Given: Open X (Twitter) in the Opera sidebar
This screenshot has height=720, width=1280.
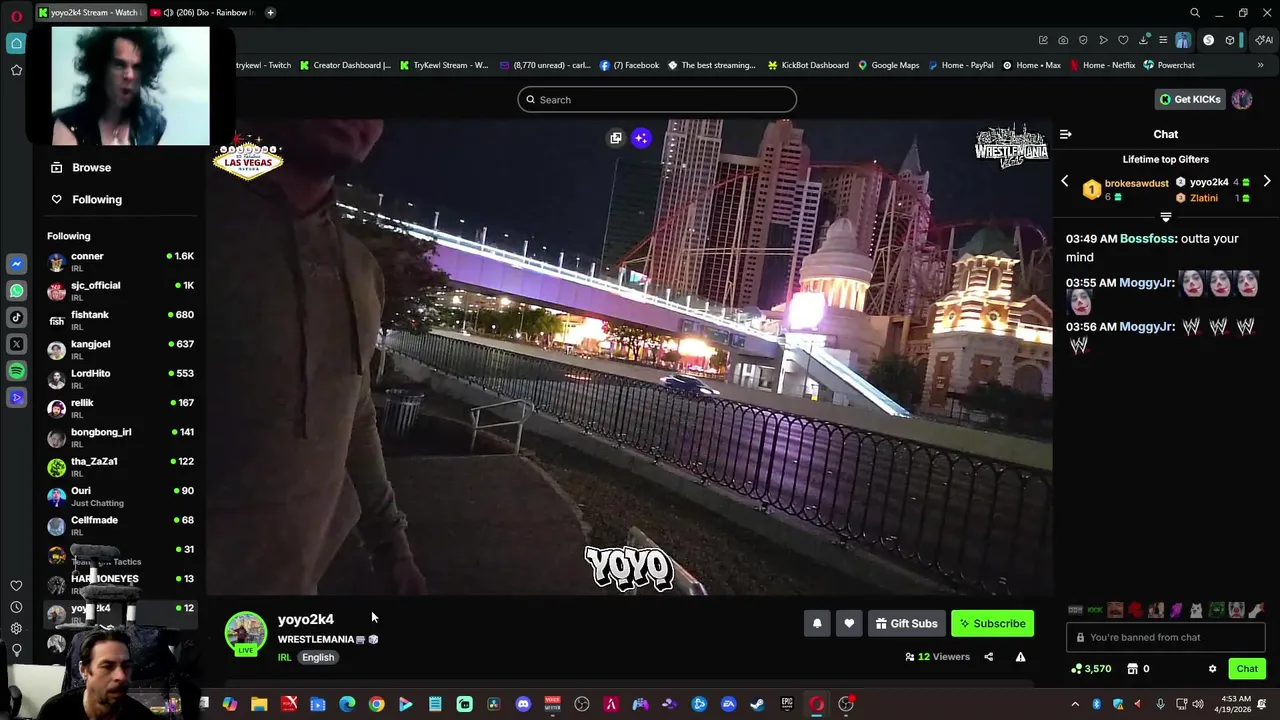Looking at the screenshot, I should pos(16,344).
